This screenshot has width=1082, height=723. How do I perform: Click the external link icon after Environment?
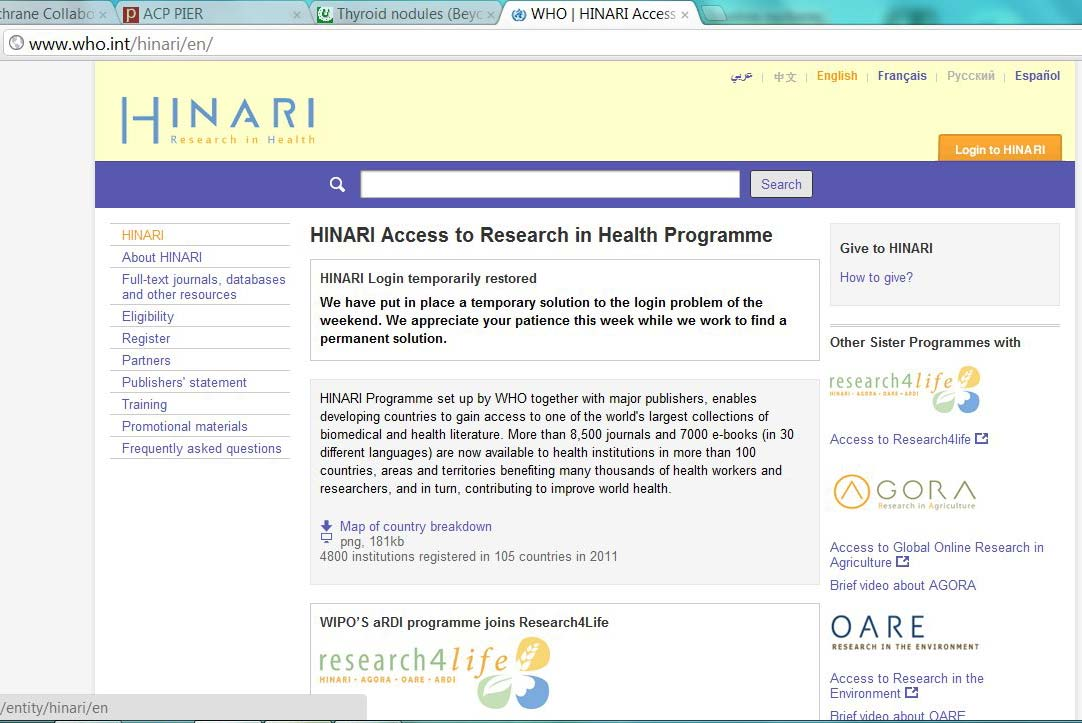click(912, 693)
